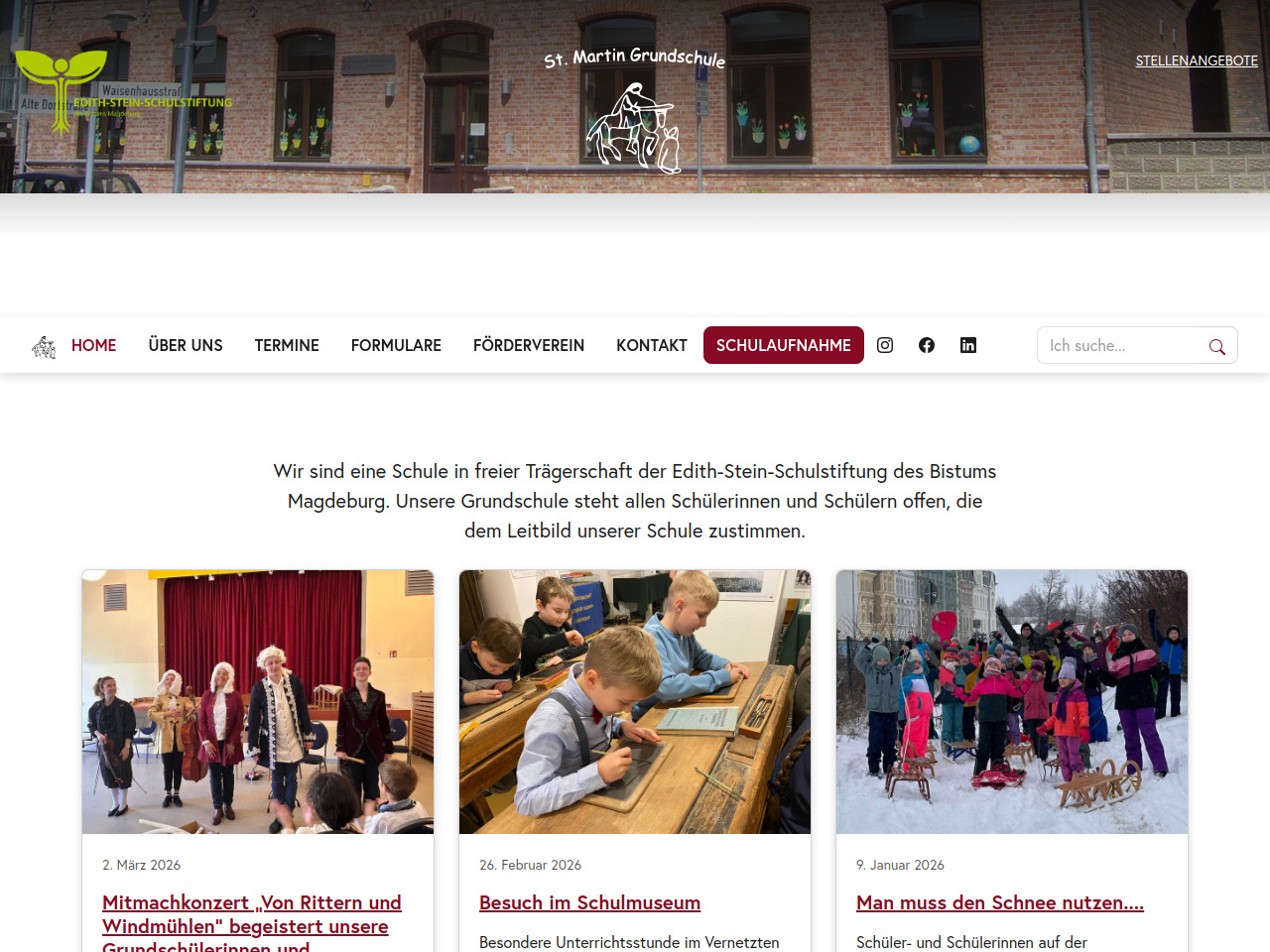Open the LinkedIn icon in navigation

[968, 345]
